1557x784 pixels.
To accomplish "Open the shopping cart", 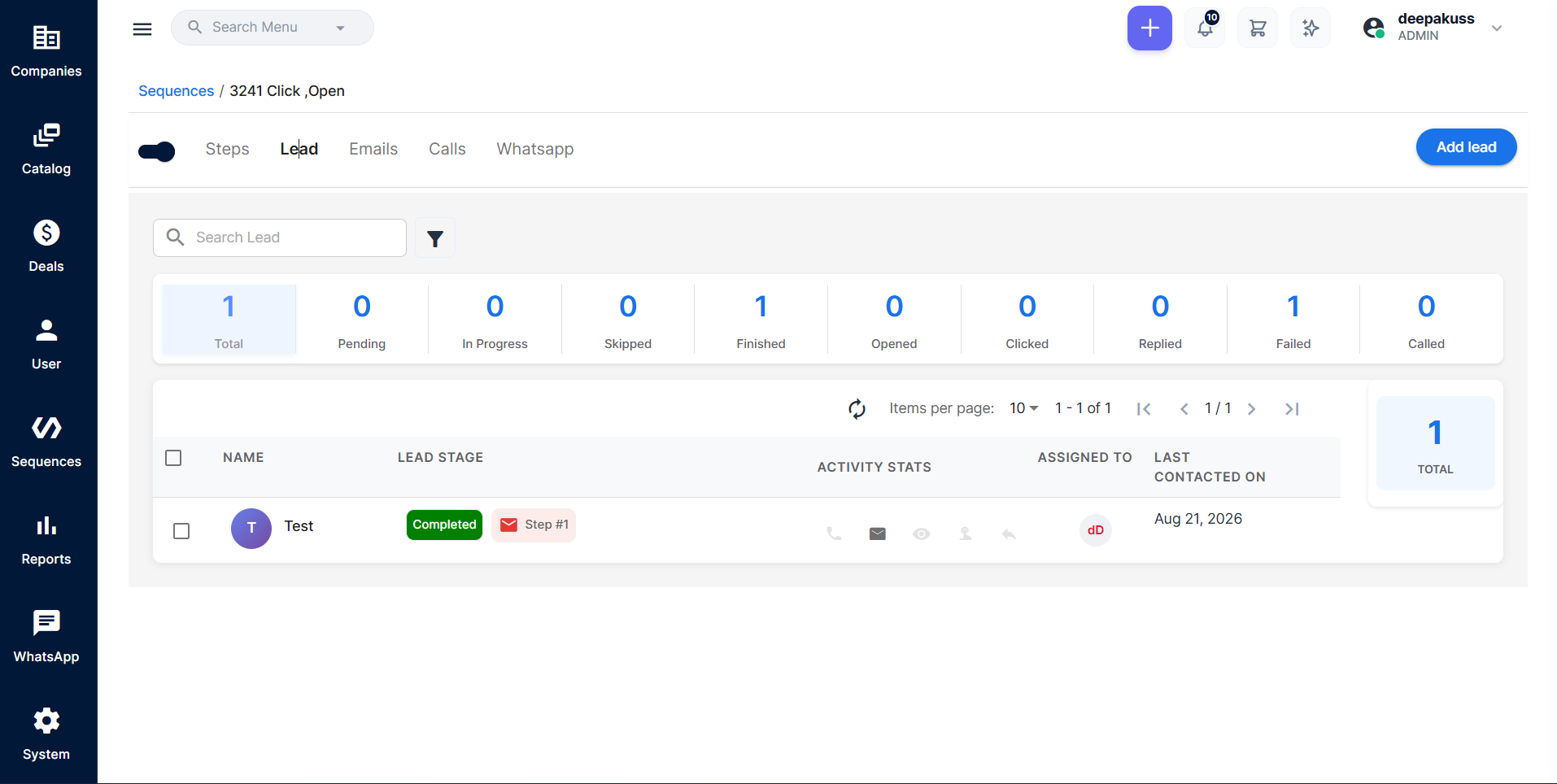I will [x=1258, y=28].
